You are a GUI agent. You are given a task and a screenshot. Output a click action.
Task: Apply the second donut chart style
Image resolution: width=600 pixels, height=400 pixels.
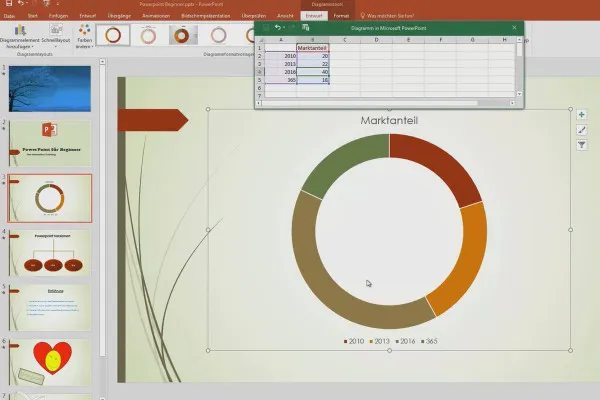coord(148,35)
